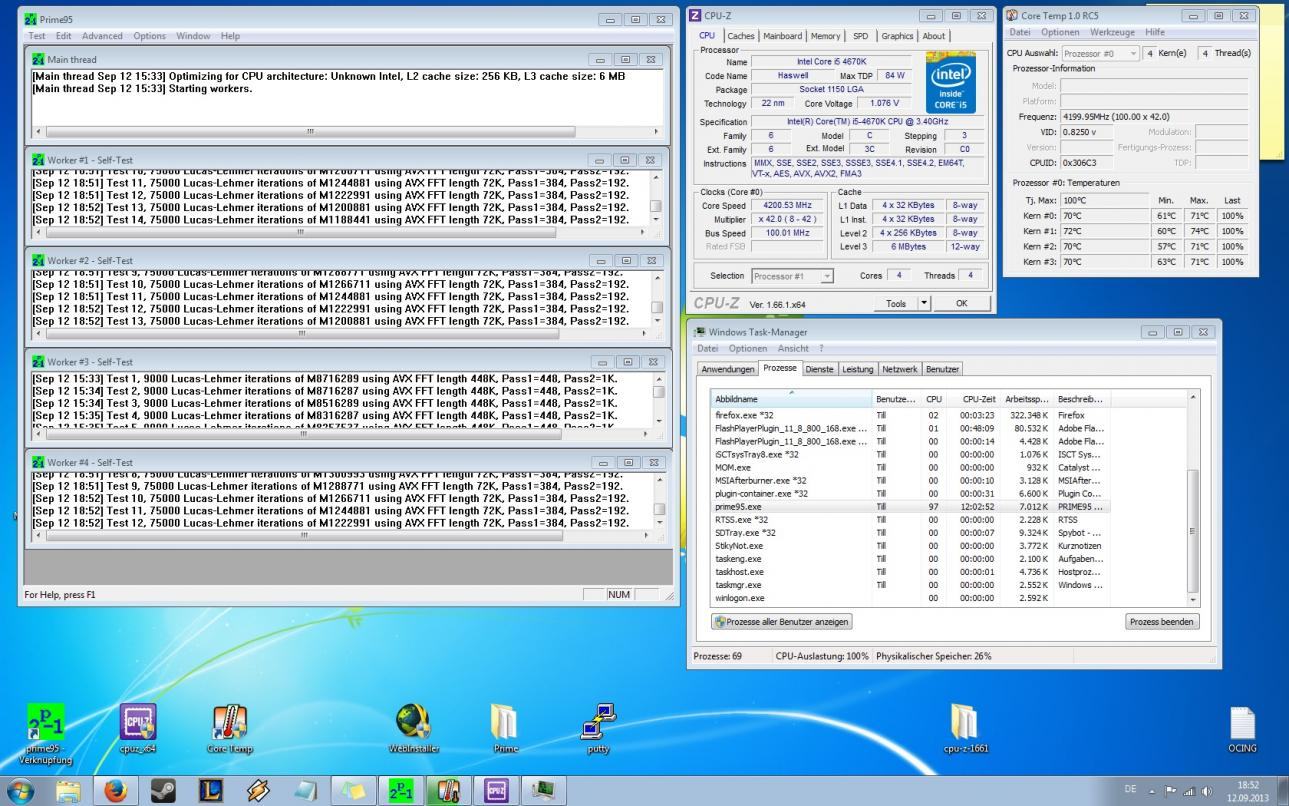The width and height of the screenshot is (1289, 806).
Task: Open the WebInstaller desktop icon
Action: pyautogui.click(x=414, y=722)
